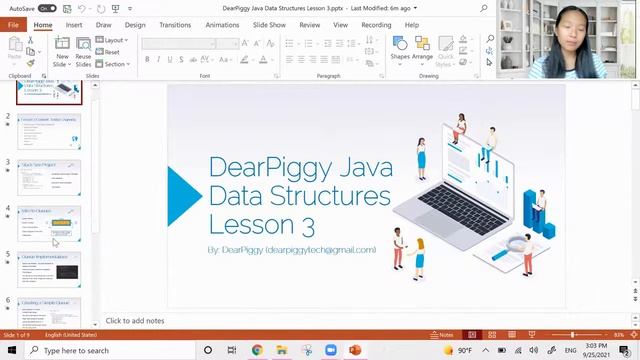Fit slide to current window icon
640x360 pixels.
[634, 335]
